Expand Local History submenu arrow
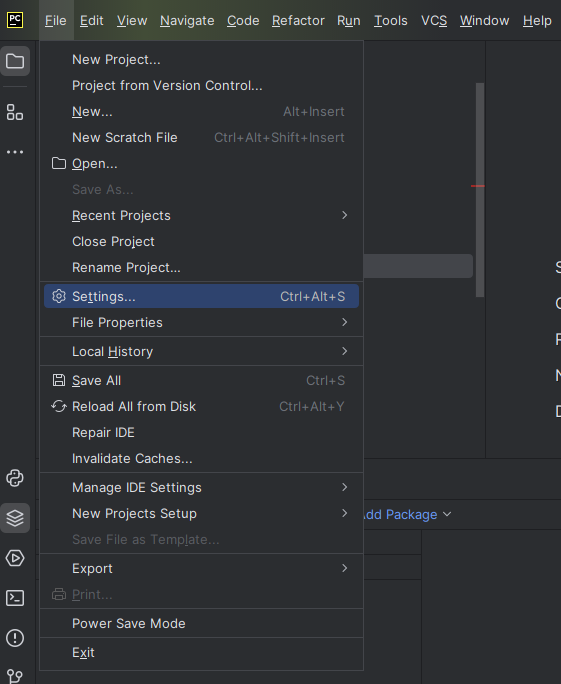The height and width of the screenshot is (684, 561). 345,351
